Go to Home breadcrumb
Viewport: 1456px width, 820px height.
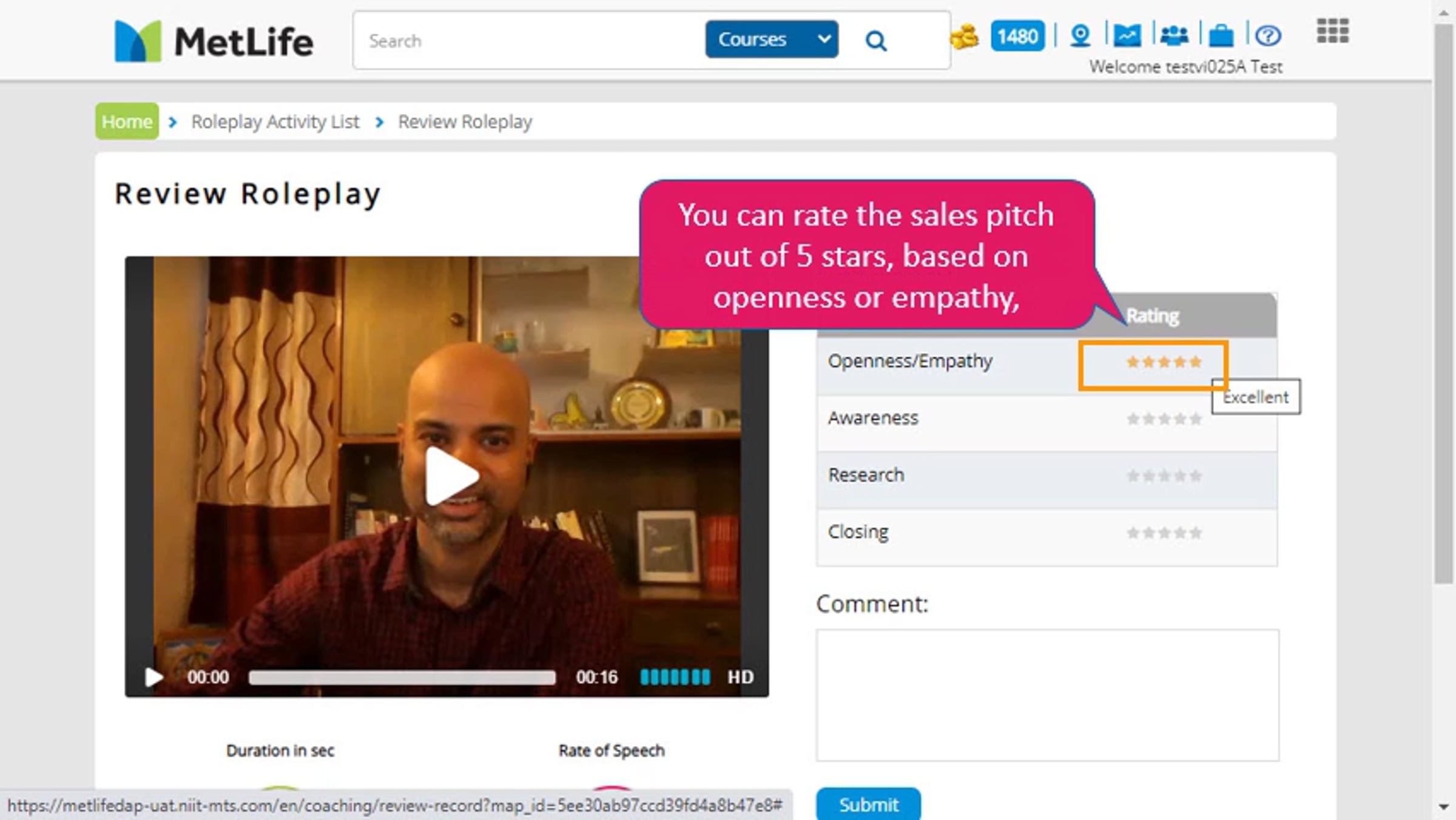point(127,121)
